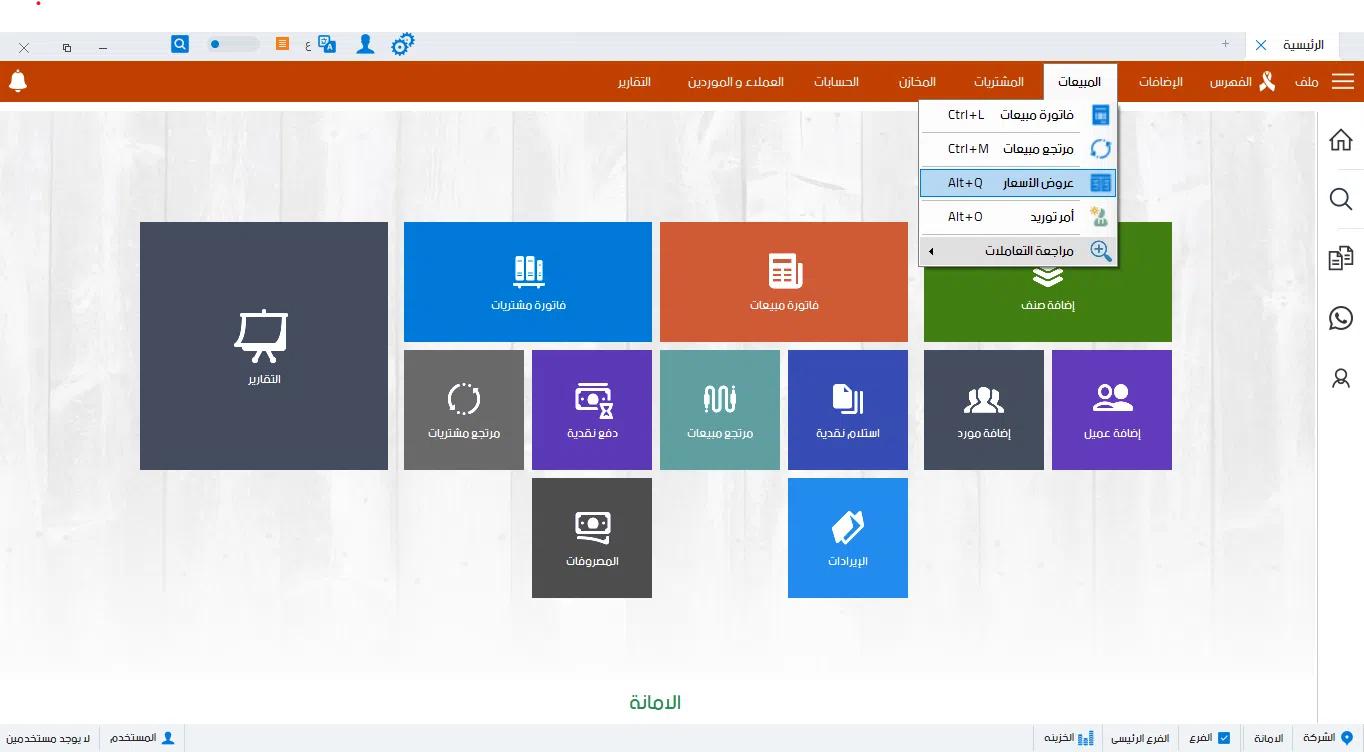This screenshot has width=1364, height=752.
Task: Toggle the pill switch in top toolbar
Action: click(x=233, y=45)
